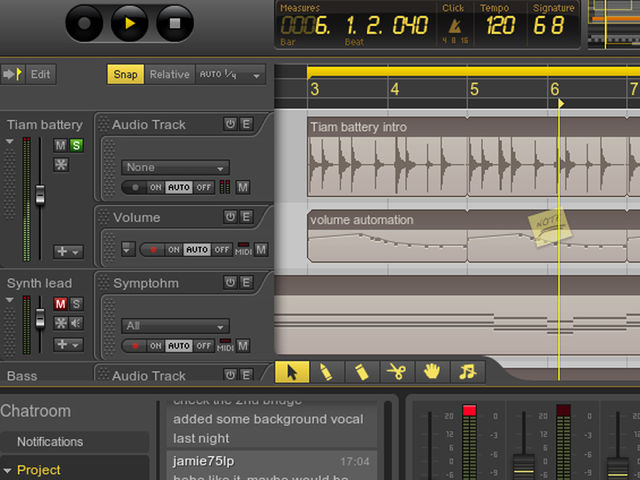Adjust the first mixer channel fader
640x480 pixels.
coord(429,446)
